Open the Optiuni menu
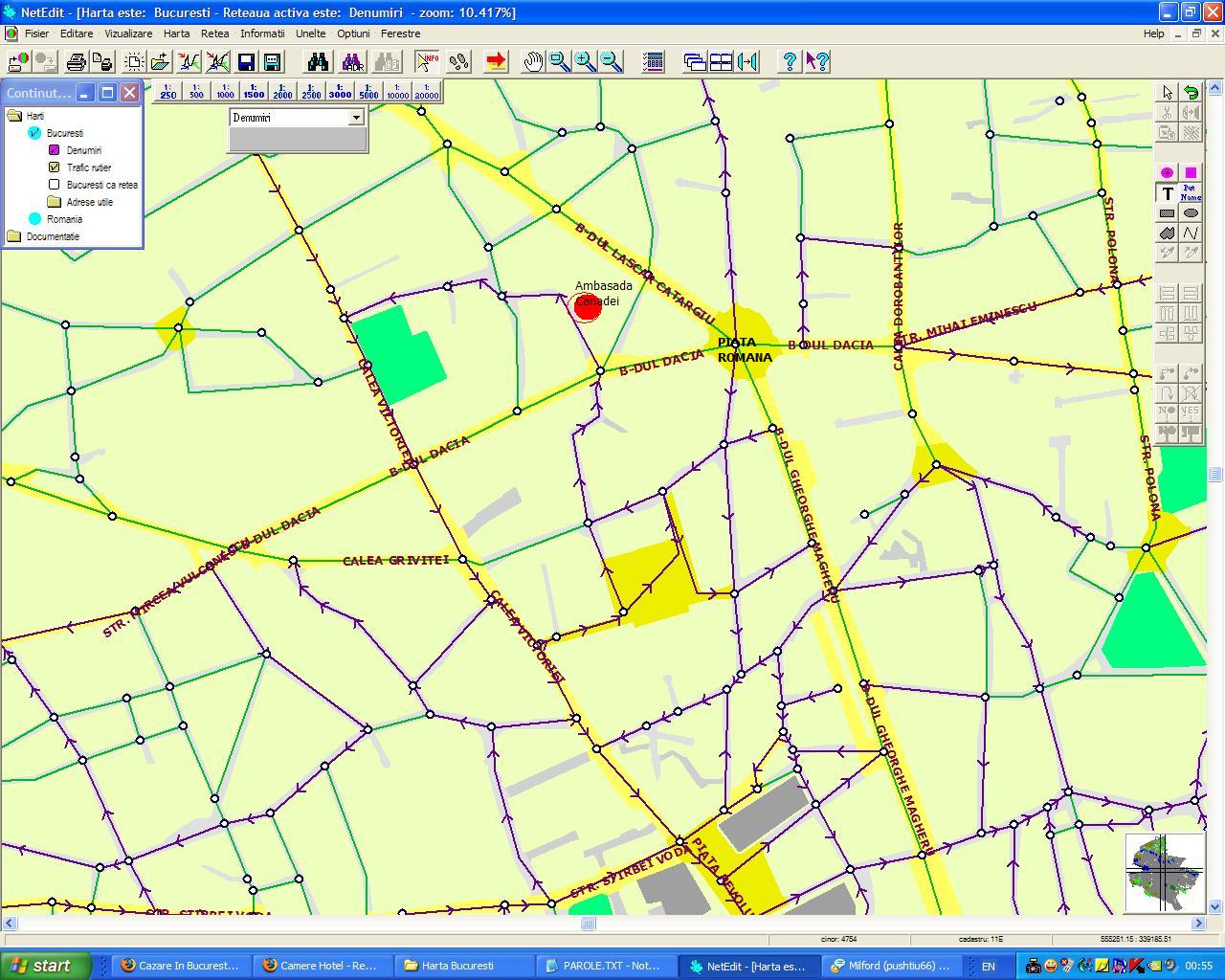This screenshot has height=980, width=1225. [353, 33]
